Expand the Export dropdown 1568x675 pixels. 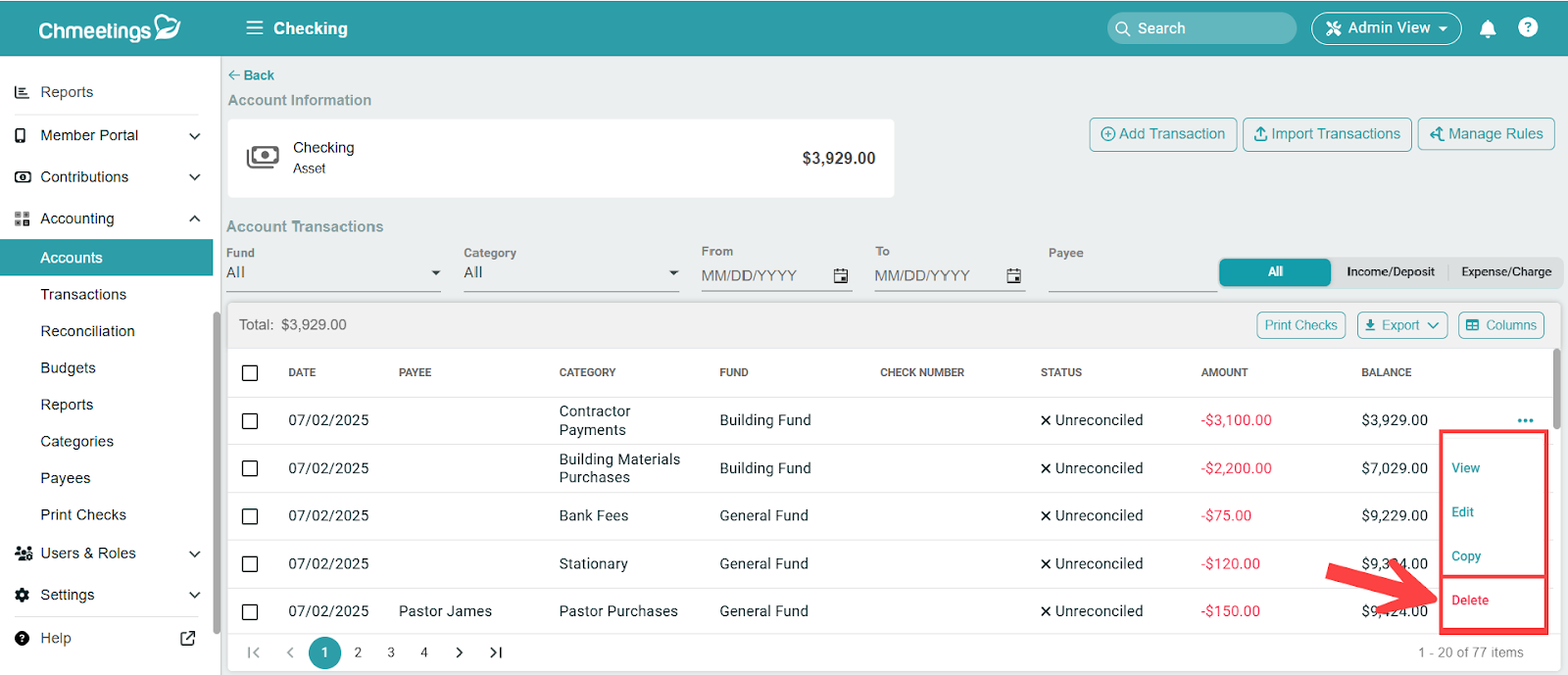pos(1401,325)
